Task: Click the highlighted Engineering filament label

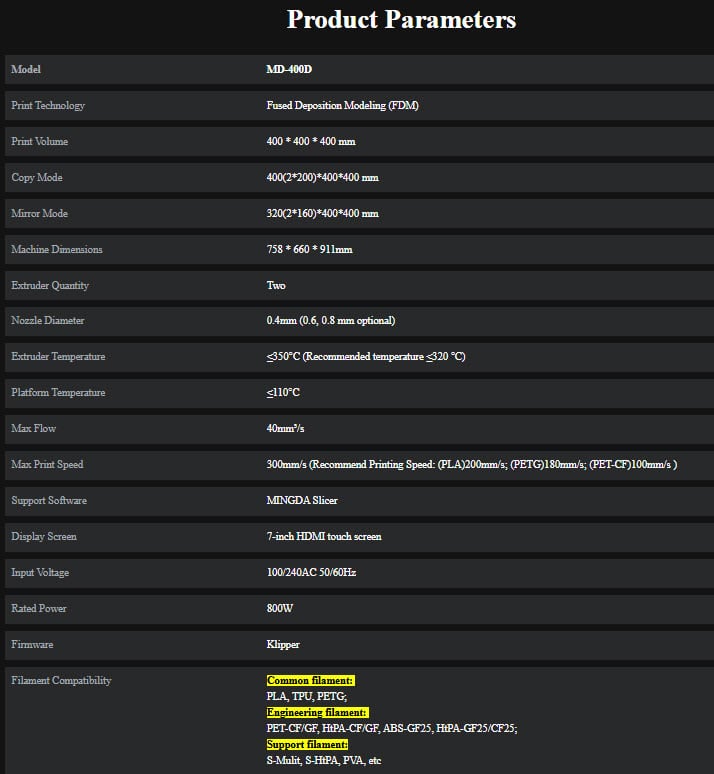Action: tap(317, 713)
